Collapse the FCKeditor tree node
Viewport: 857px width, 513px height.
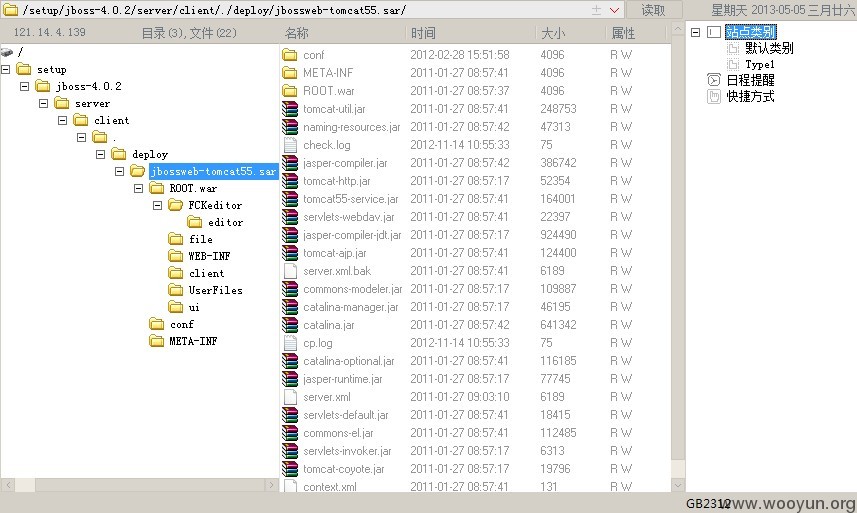[157, 205]
